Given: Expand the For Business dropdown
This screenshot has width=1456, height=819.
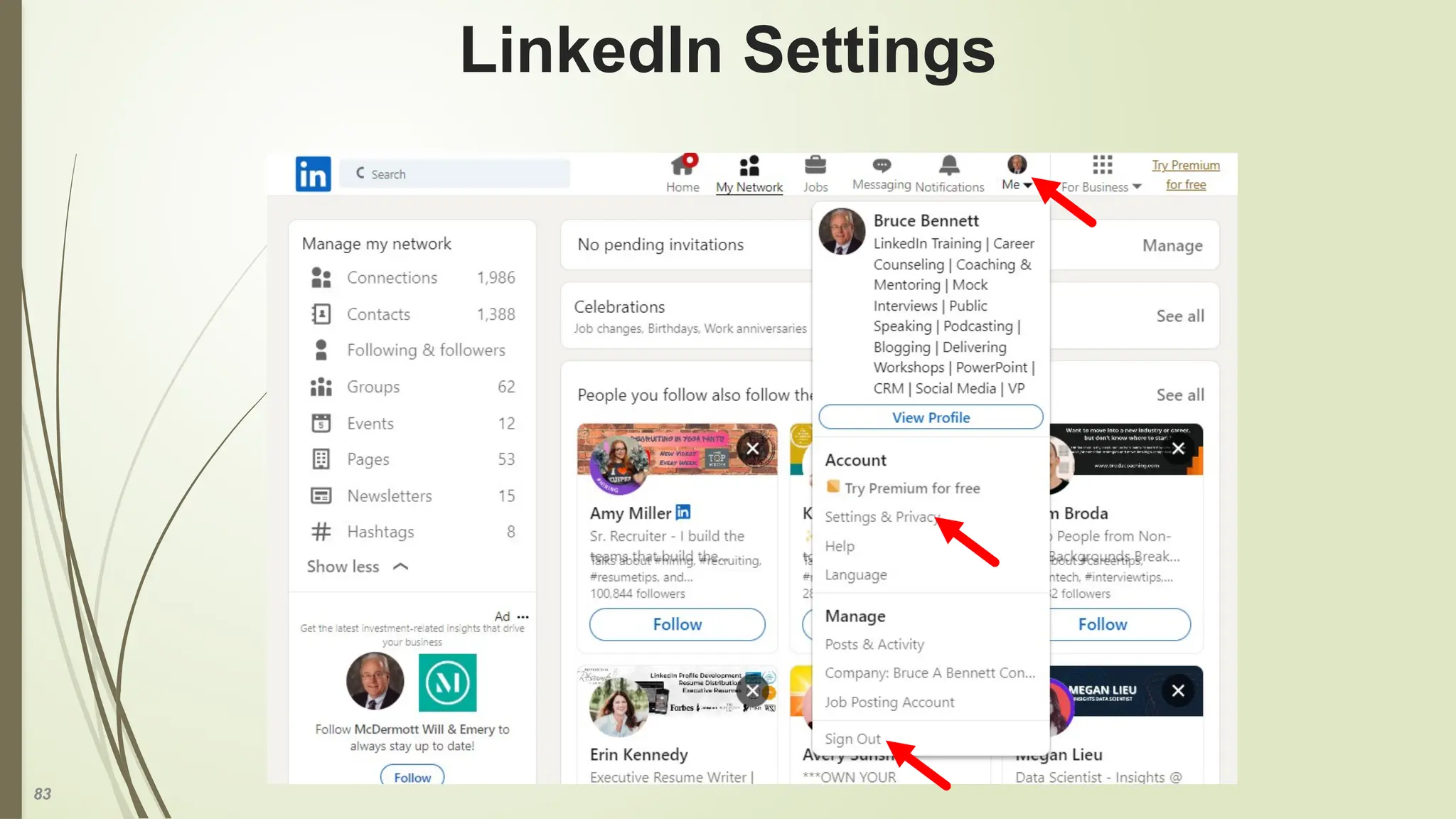Looking at the screenshot, I should click(x=1101, y=187).
